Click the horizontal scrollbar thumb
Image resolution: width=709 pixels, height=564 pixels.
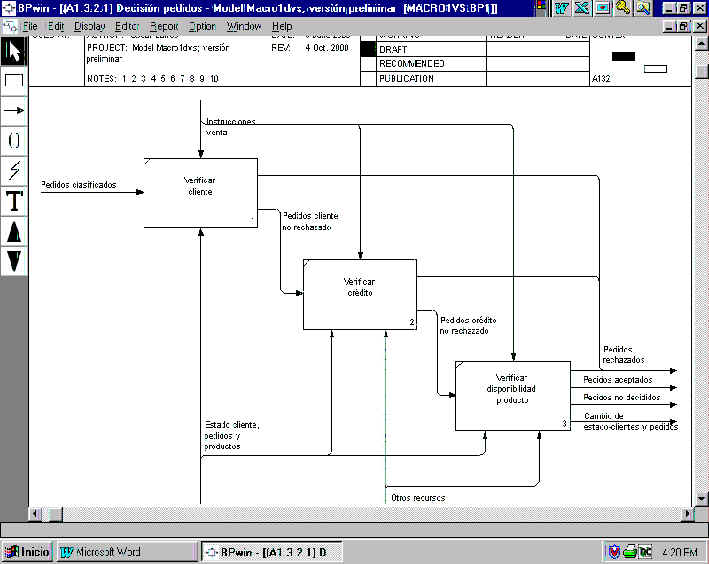tap(55, 514)
